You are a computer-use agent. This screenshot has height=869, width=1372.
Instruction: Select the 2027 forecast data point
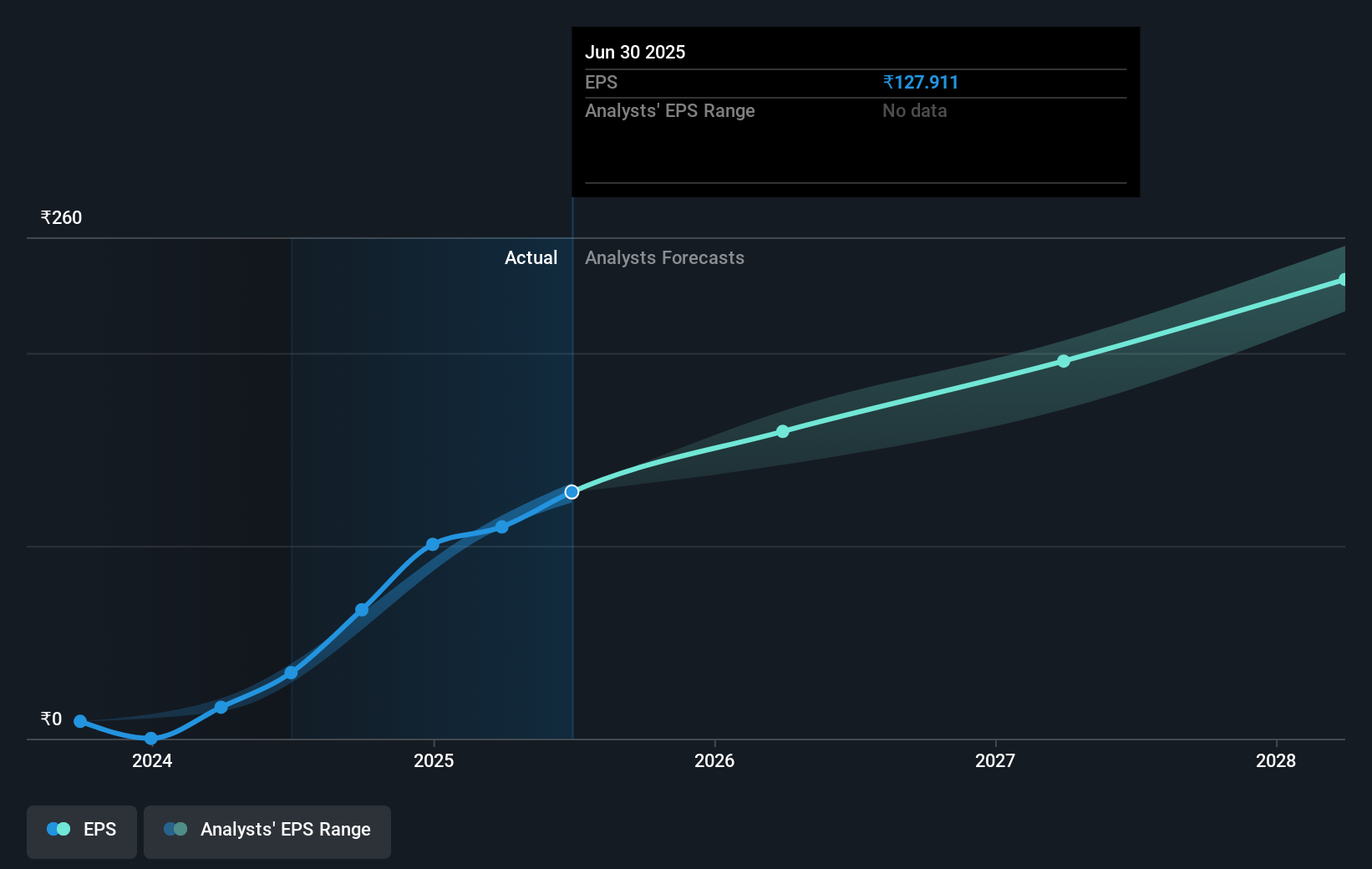[1063, 360]
